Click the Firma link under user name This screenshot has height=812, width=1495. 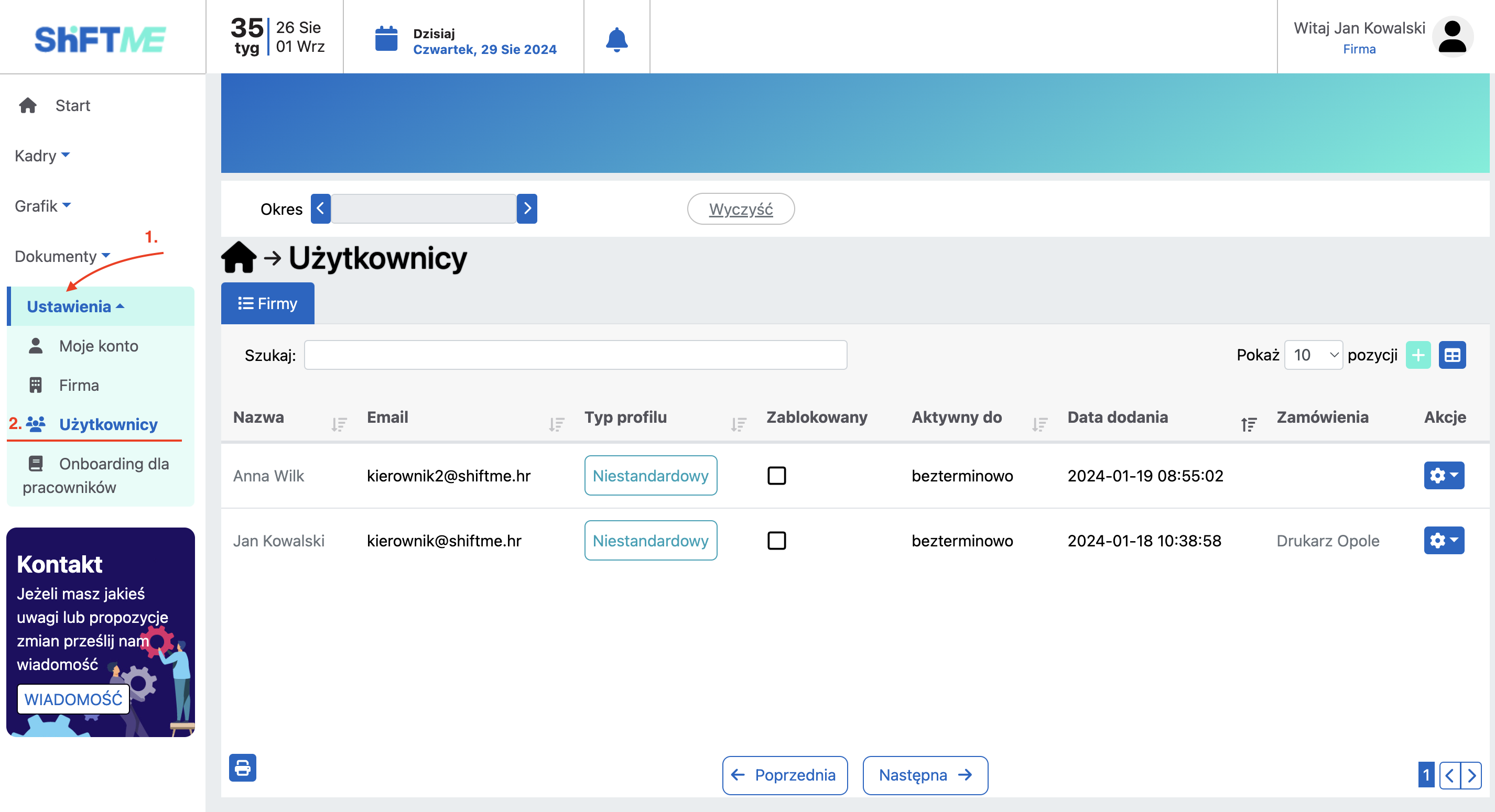pos(1359,49)
